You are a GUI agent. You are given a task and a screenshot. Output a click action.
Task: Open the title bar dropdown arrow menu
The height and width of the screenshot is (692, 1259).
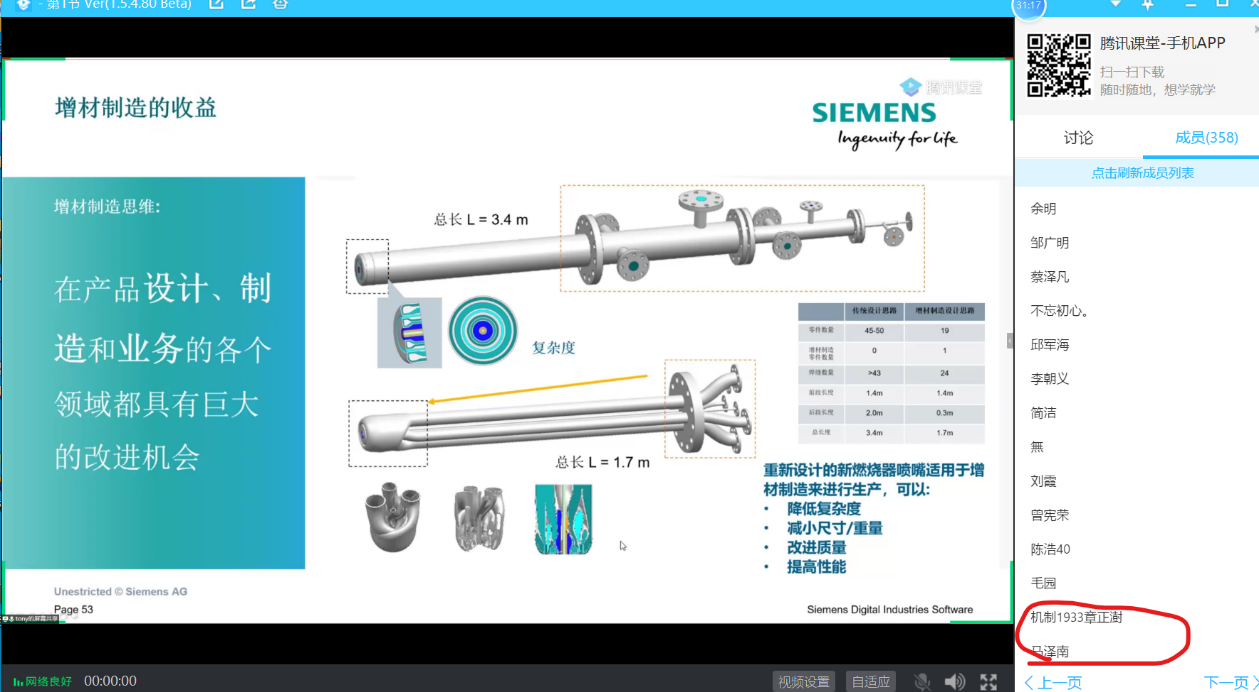(x=1116, y=4)
